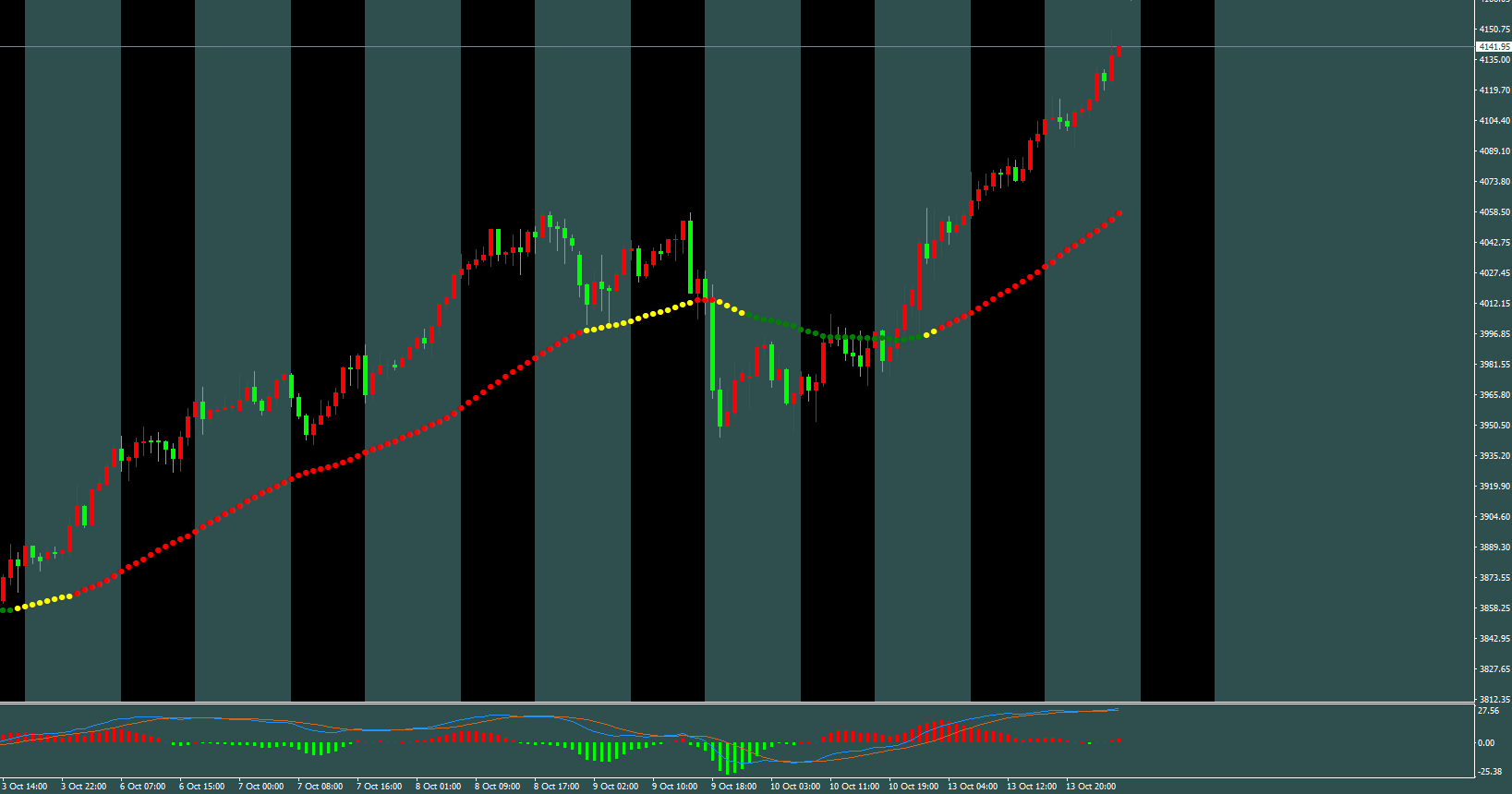Select the 13 Oct 20:00 time marker

(1091, 787)
